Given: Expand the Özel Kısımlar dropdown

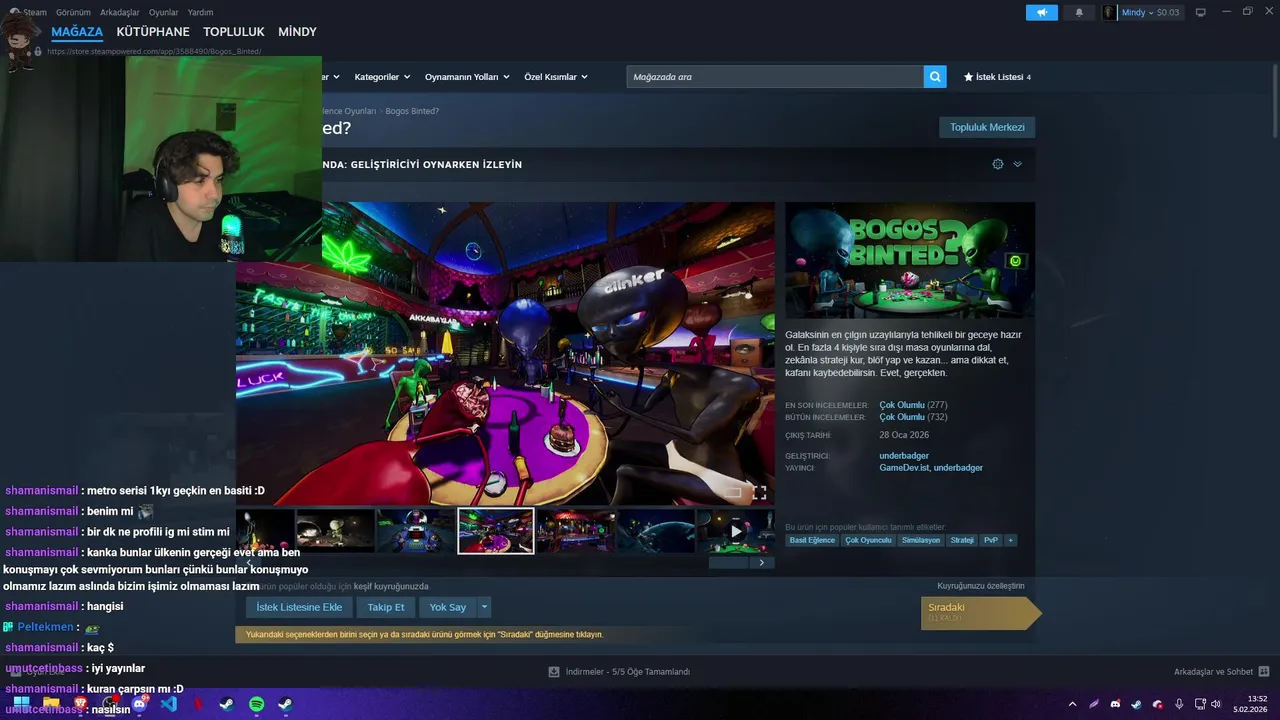Looking at the screenshot, I should [556, 77].
